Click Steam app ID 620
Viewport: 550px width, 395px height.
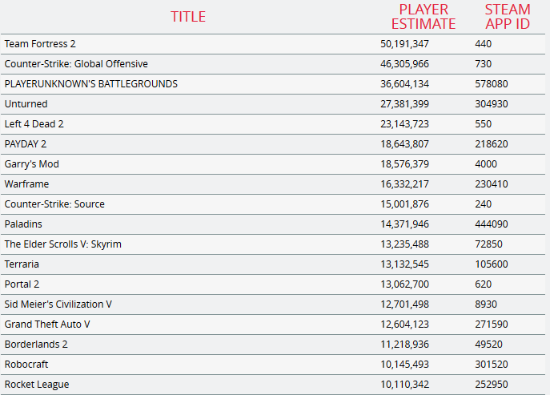pyautogui.click(x=483, y=284)
